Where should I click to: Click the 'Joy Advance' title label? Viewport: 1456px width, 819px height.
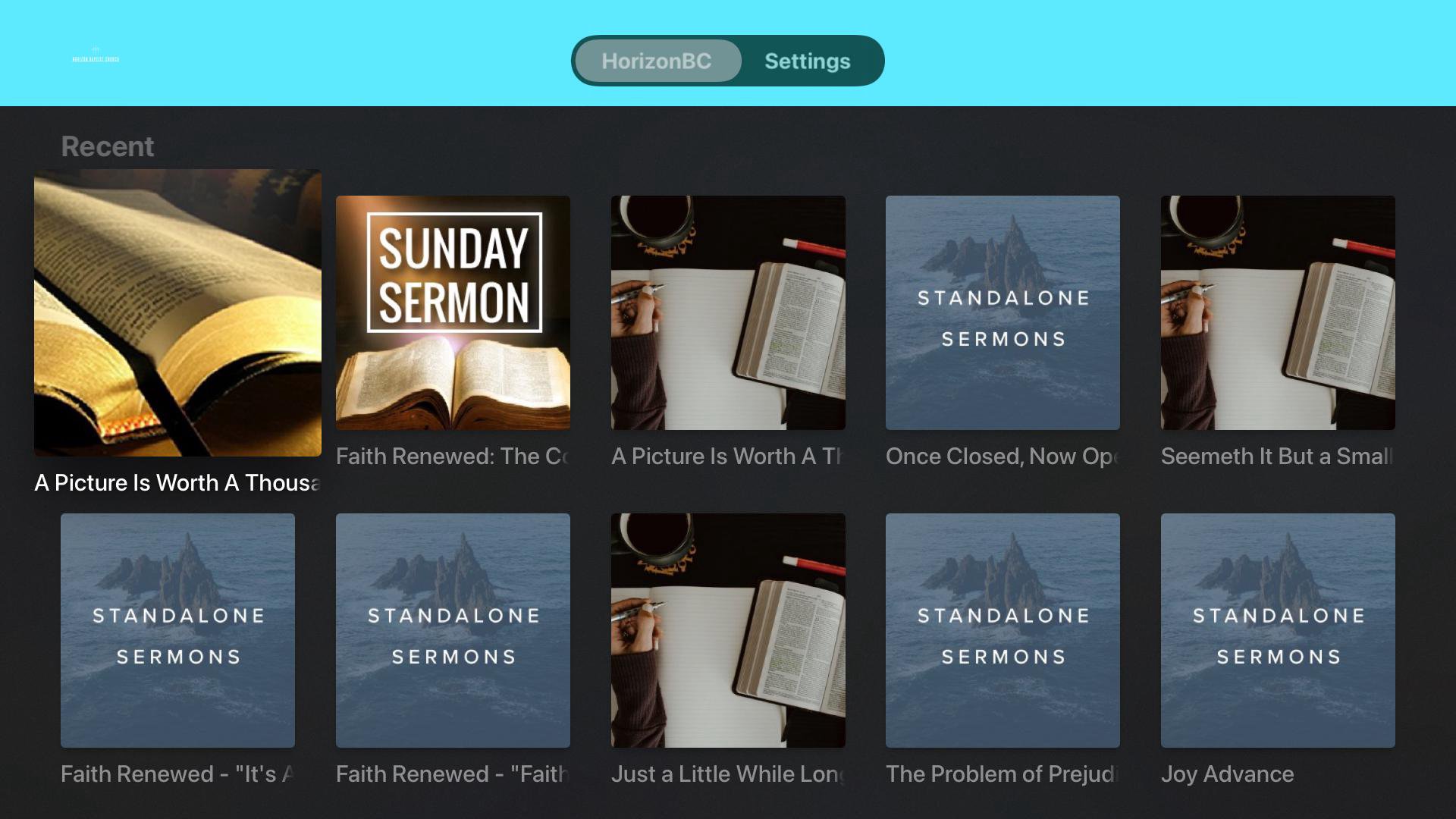tap(1227, 773)
